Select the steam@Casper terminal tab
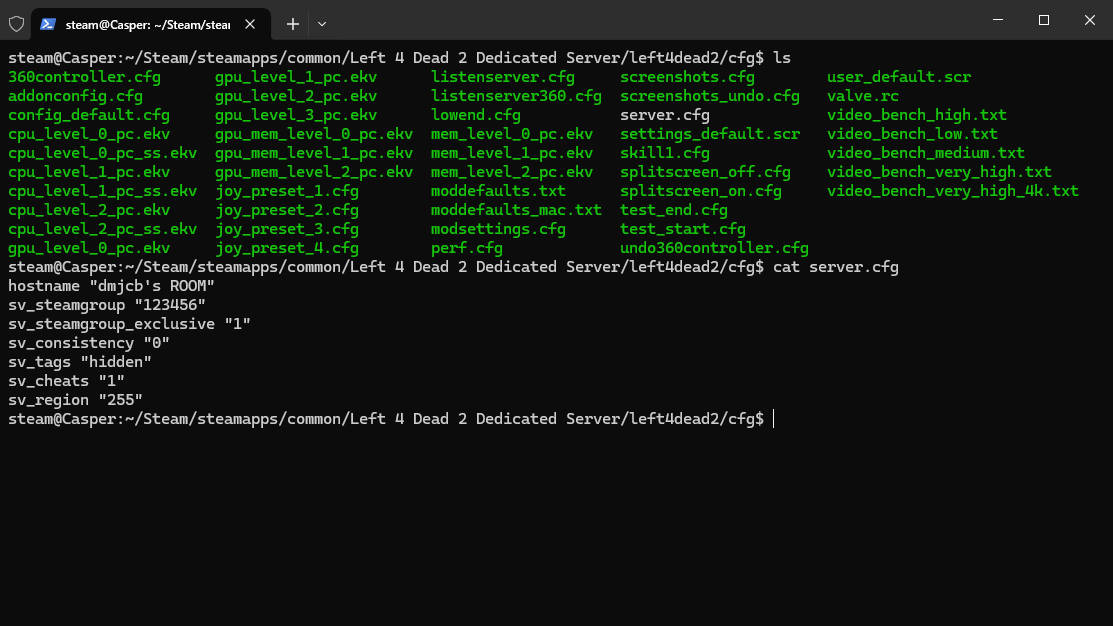 point(150,24)
